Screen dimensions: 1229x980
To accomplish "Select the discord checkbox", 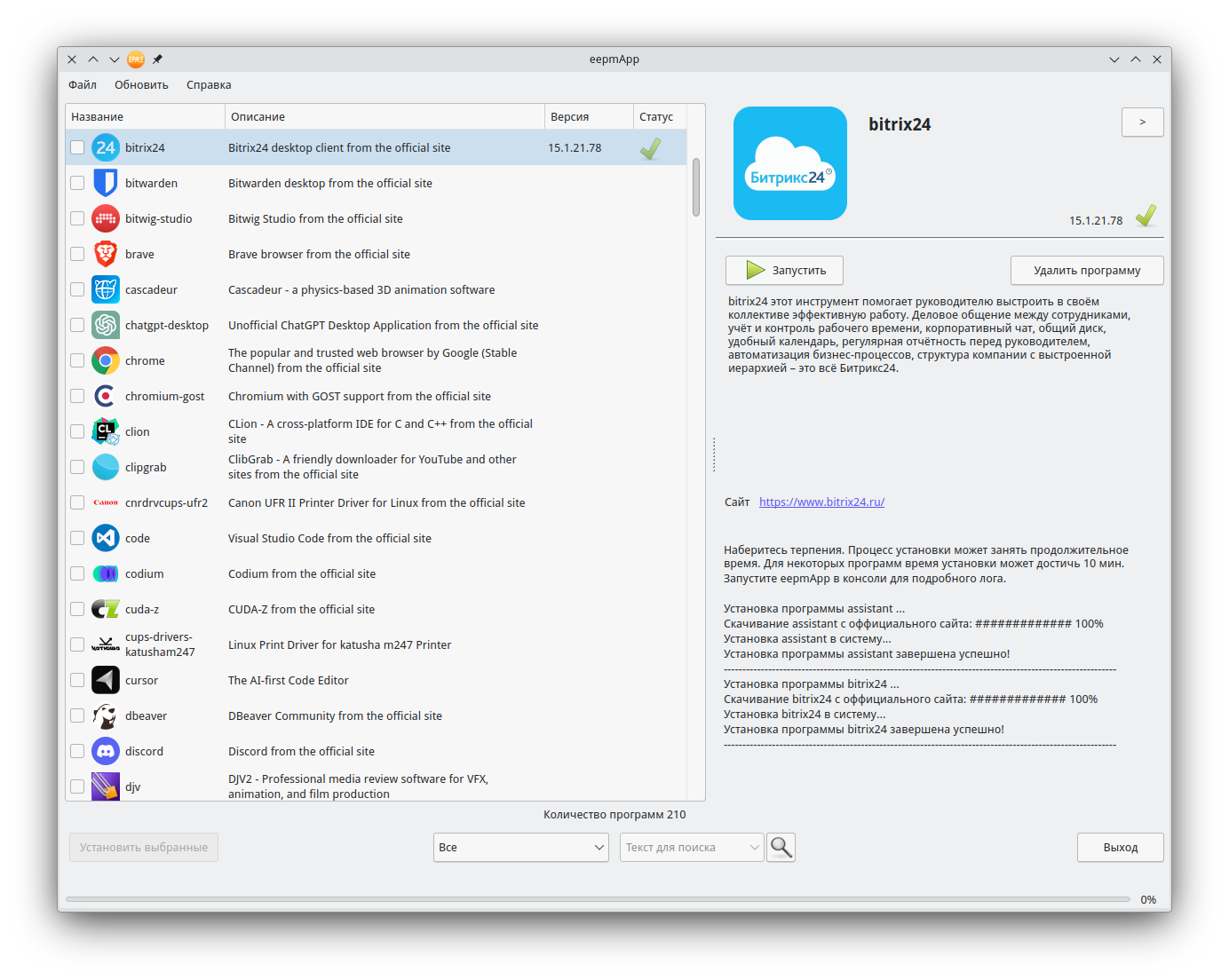I will pos(77,751).
